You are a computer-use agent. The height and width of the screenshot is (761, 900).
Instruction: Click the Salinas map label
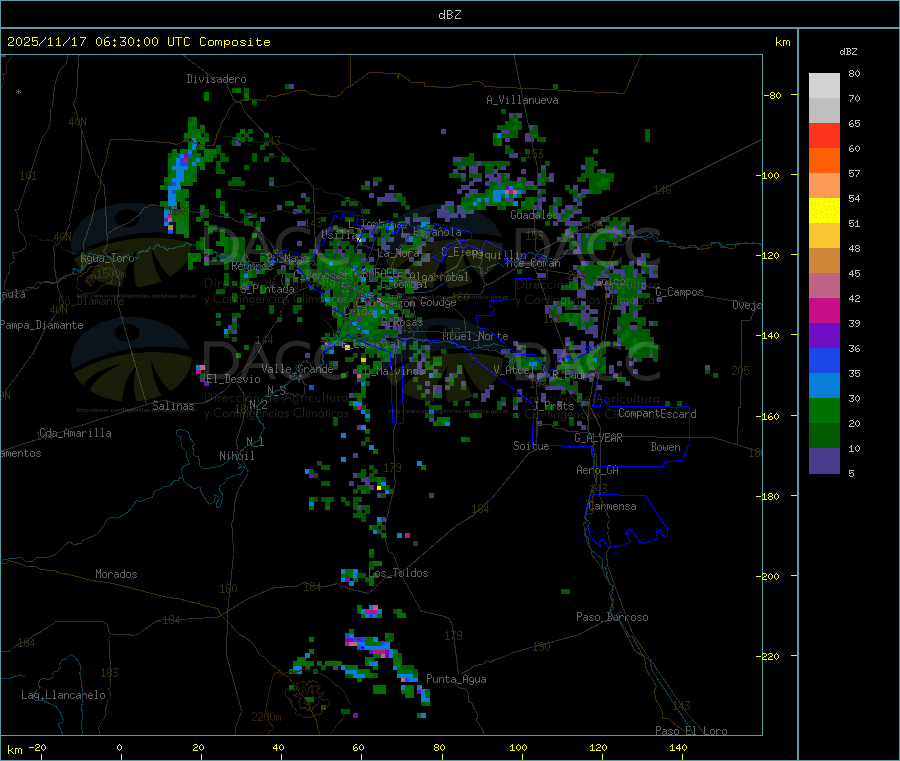173,406
